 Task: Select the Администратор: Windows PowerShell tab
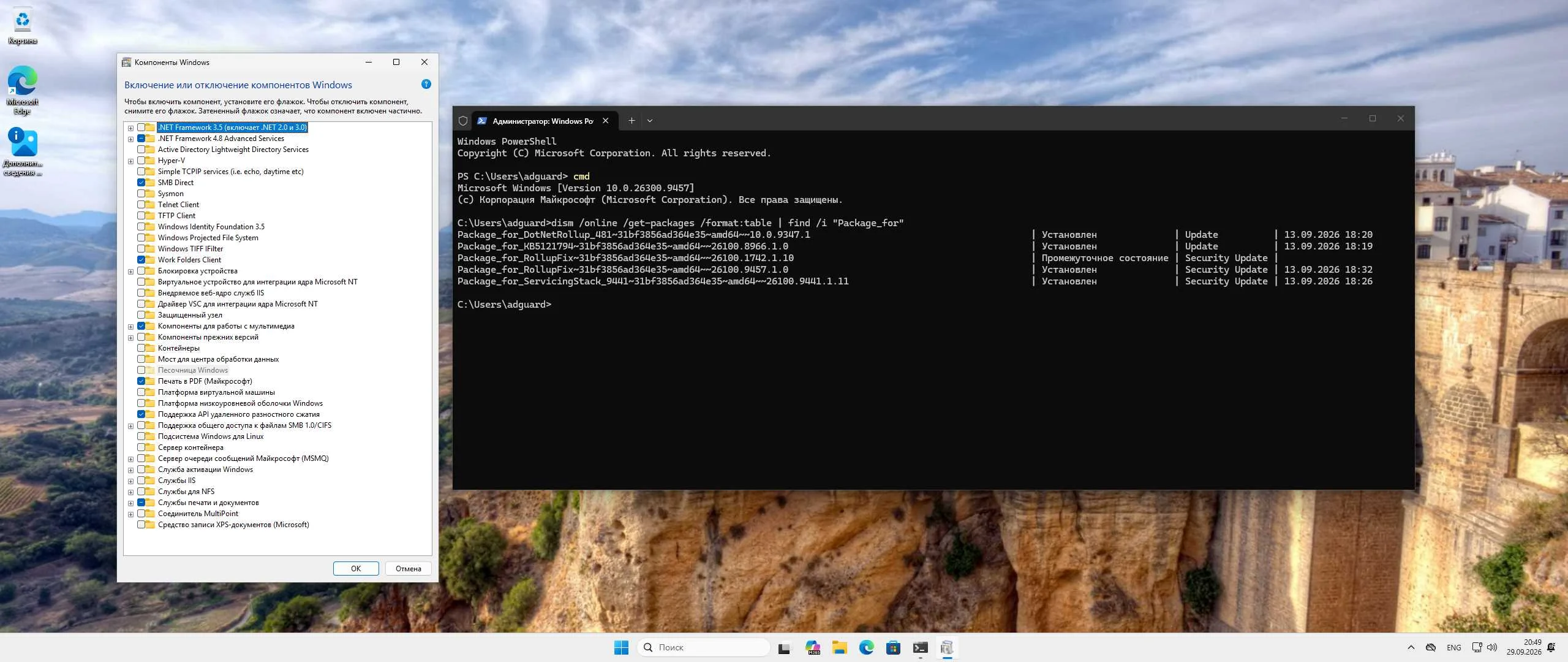tap(543, 121)
